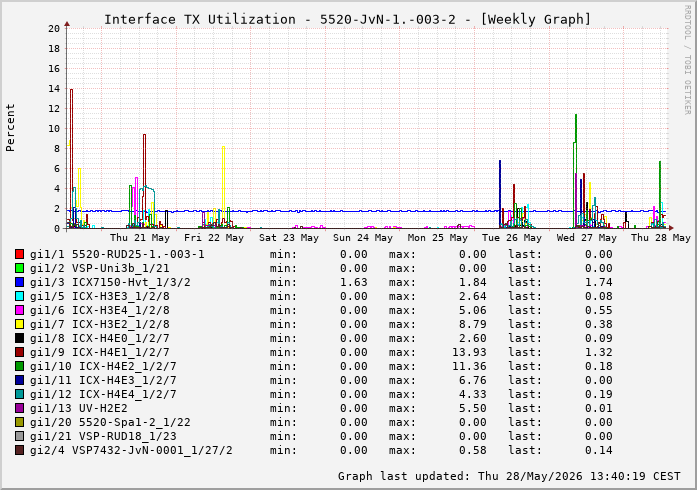Image resolution: width=697 pixels, height=490 pixels.
Task: Click the max value 0.58 for gi2/4
Action: coord(473,450)
